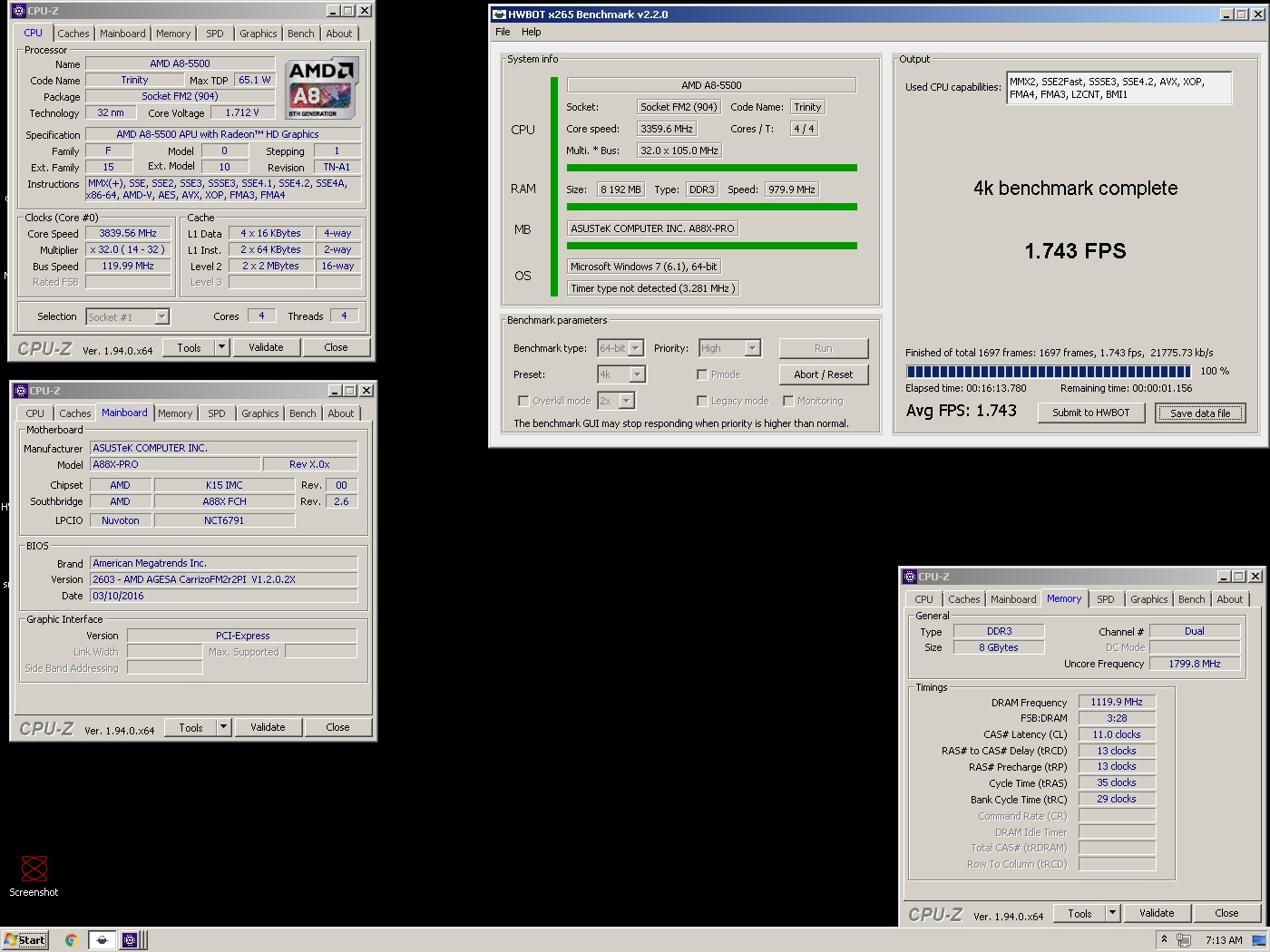Minimize the CPU-Z CPU window
The height and width of the screenshot is (952, 1270).
333,11
